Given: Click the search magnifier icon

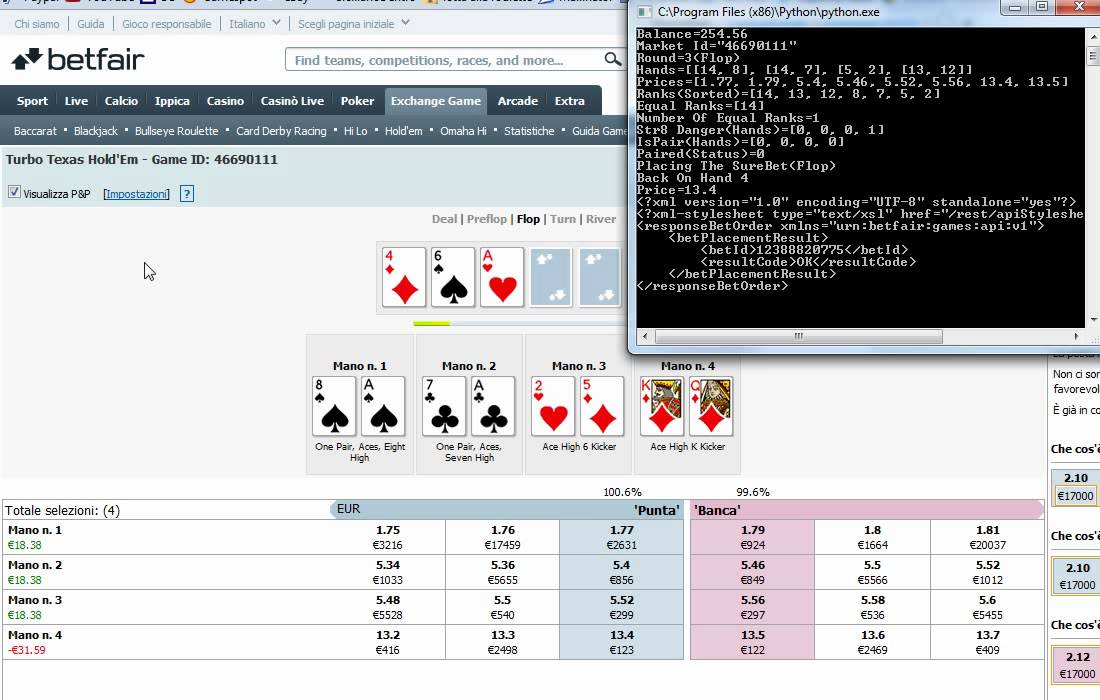Looking at the screenshot, I should coord(612,60).
